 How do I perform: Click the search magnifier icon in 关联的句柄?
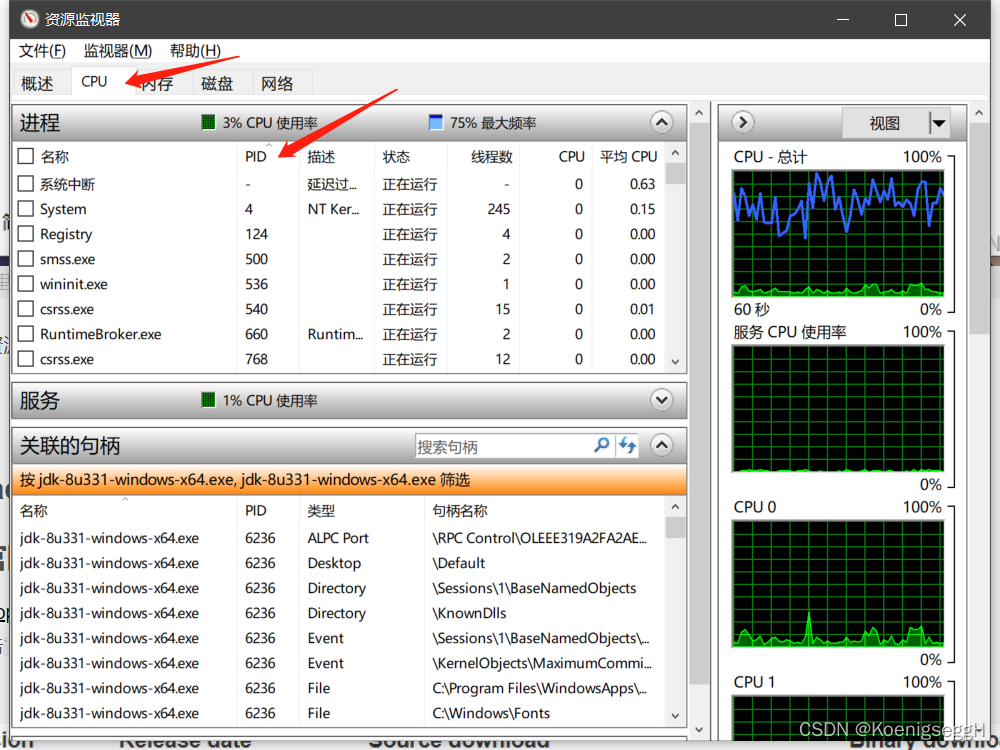click(601, 445)
